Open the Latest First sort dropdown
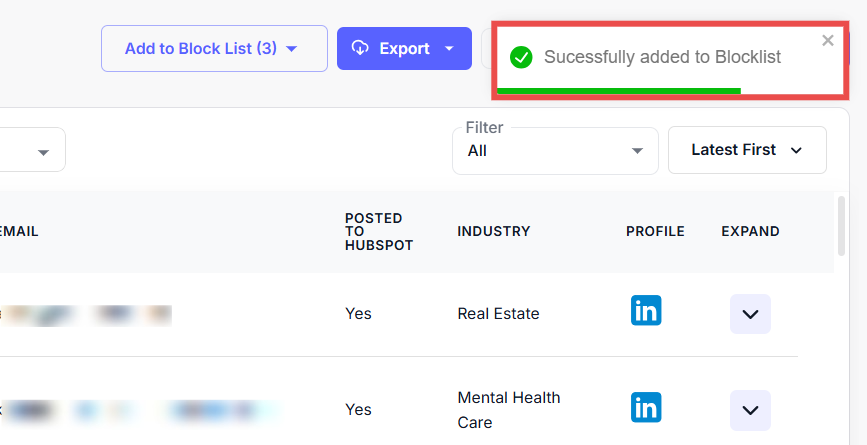This screenshot has height=445, width=867. click(x=747, y=150)
